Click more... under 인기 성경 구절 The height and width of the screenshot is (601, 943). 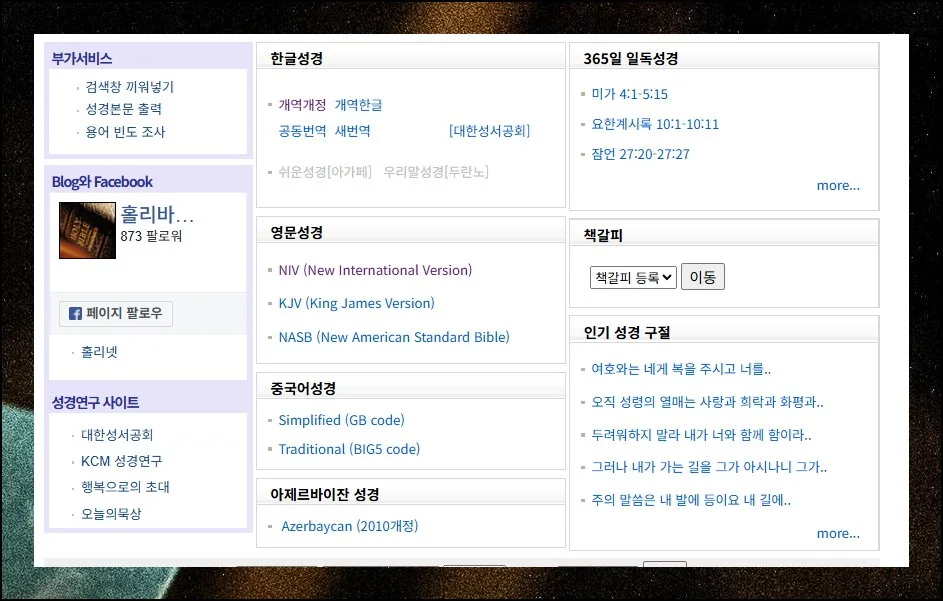837,533
